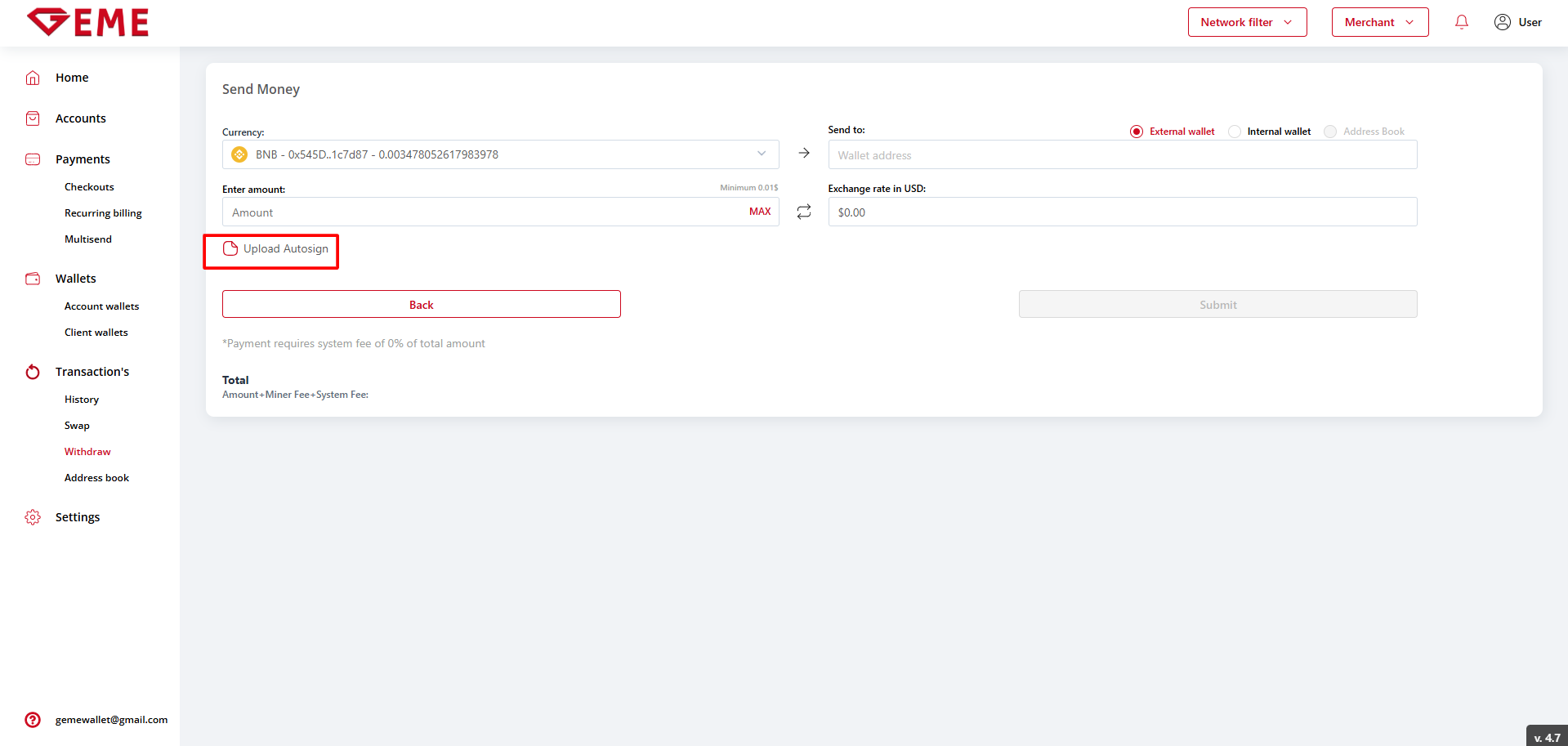
Task: Click the Home sidebar icon
Action: coord(33,78)
